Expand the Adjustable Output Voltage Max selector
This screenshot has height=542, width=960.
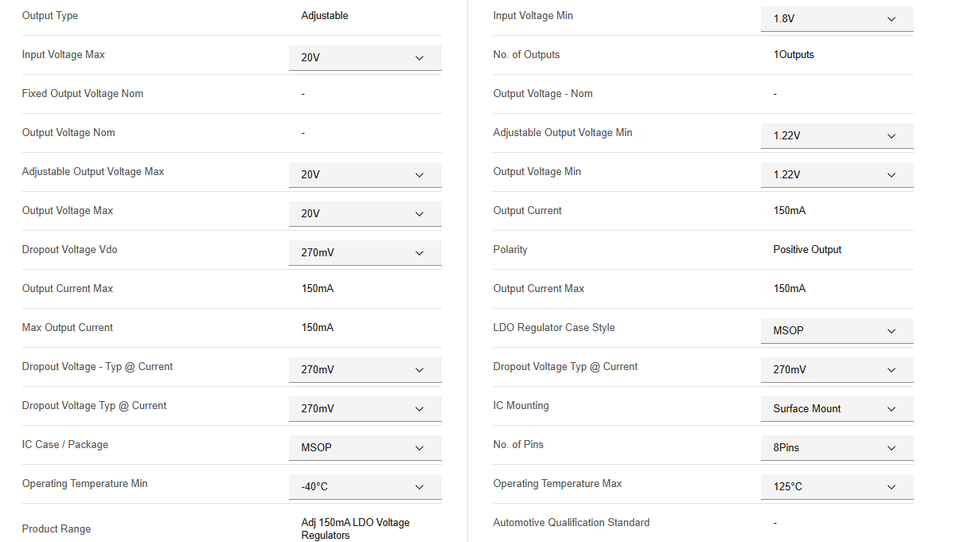tap(365, 175)
